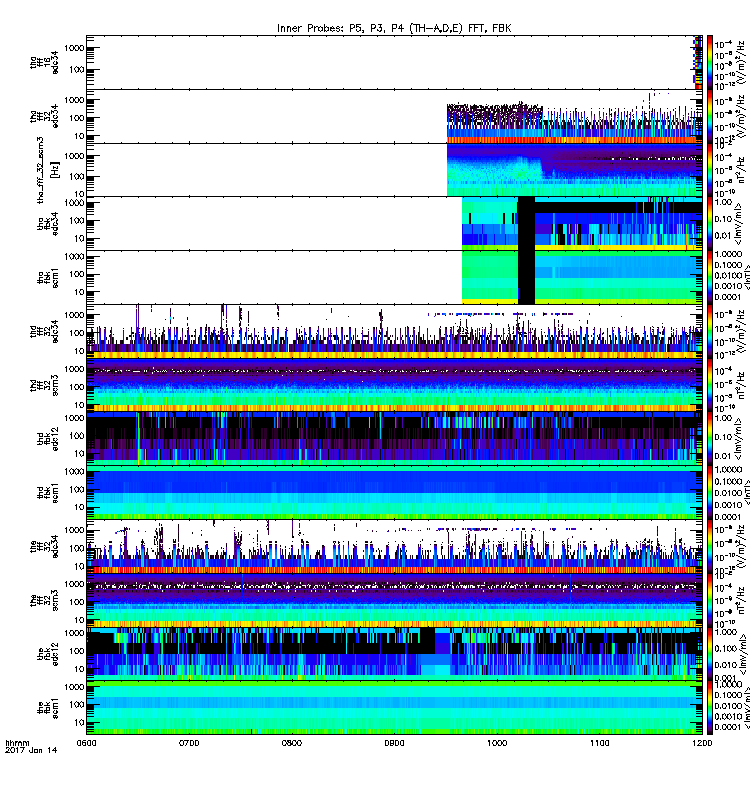This screenshot has width=750, height=800.
Task: Click inside the thd fbk scm1 spectrogram panel
Action: 394,493
